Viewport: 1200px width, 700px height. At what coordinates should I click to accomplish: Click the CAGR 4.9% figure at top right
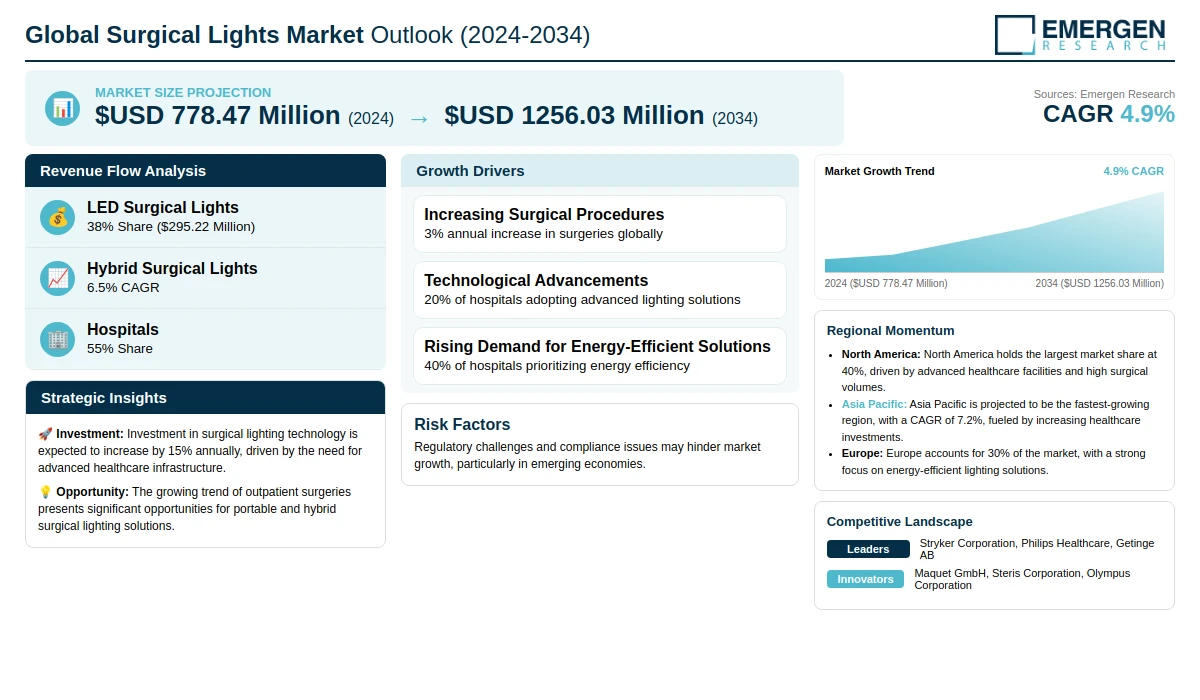point(1108,114)
